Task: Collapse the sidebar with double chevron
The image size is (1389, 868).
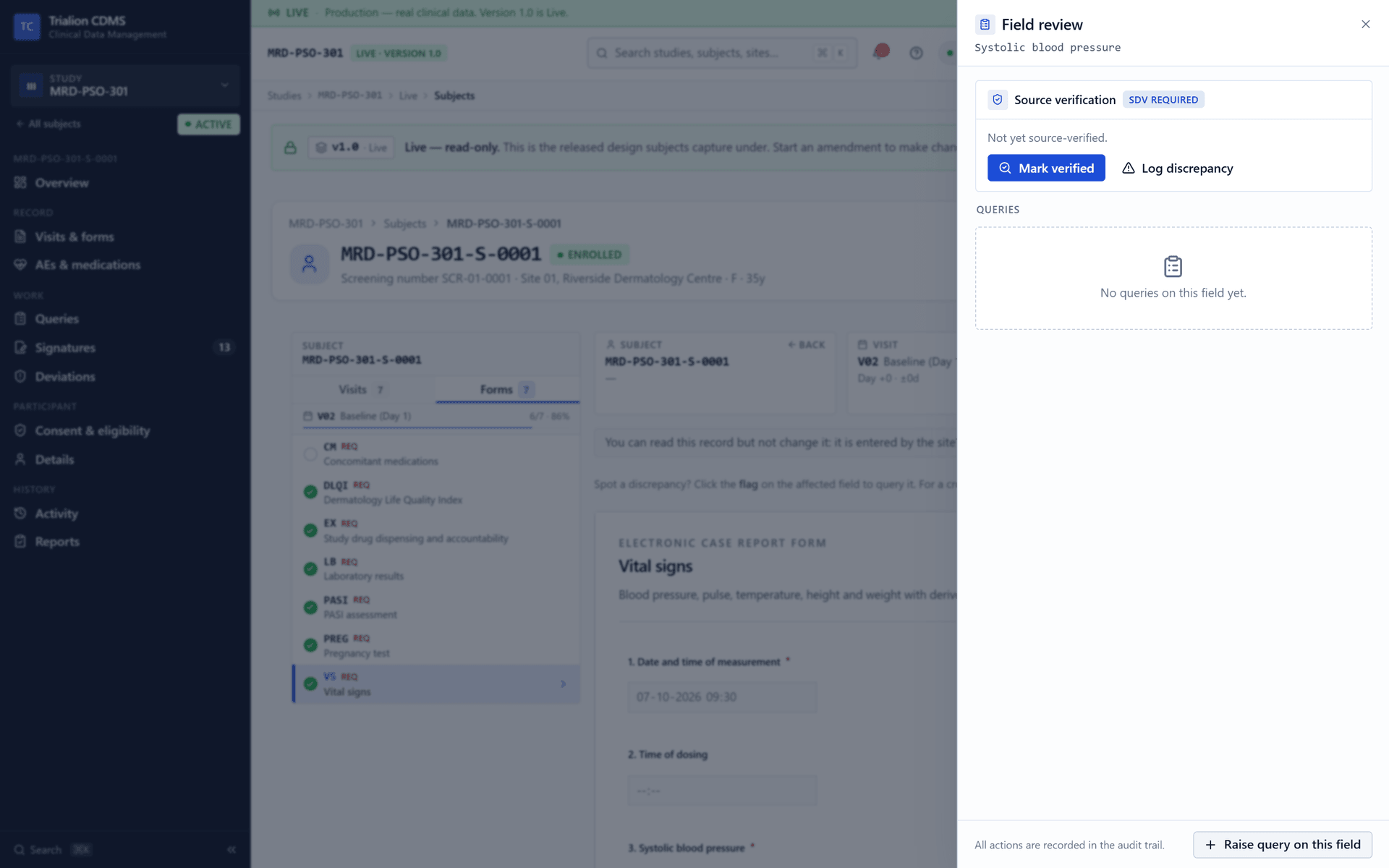Action: pyautogui.click(x=231, y=849)
